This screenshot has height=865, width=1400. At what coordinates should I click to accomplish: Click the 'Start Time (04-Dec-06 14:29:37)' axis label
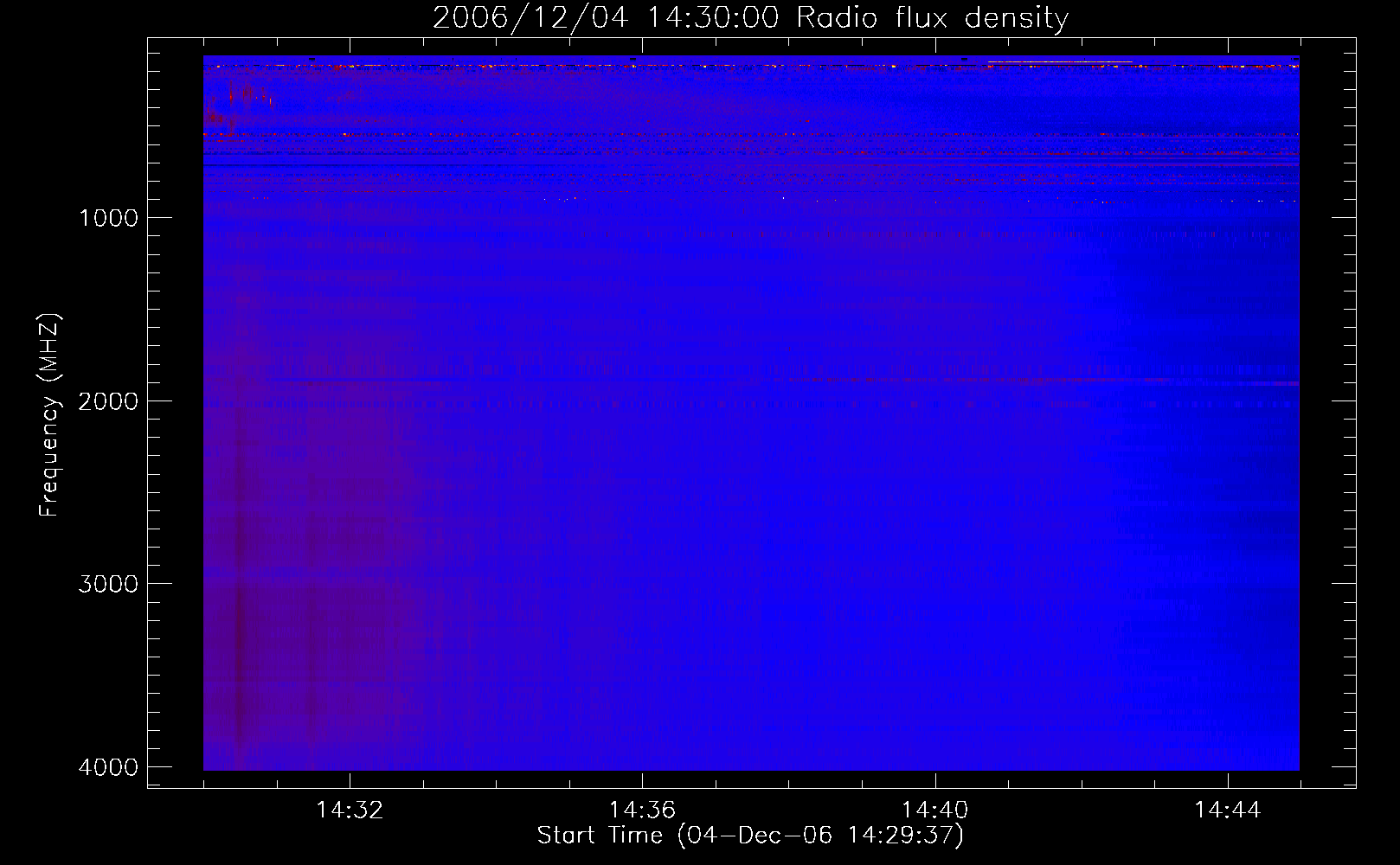[x=750, y=836]
